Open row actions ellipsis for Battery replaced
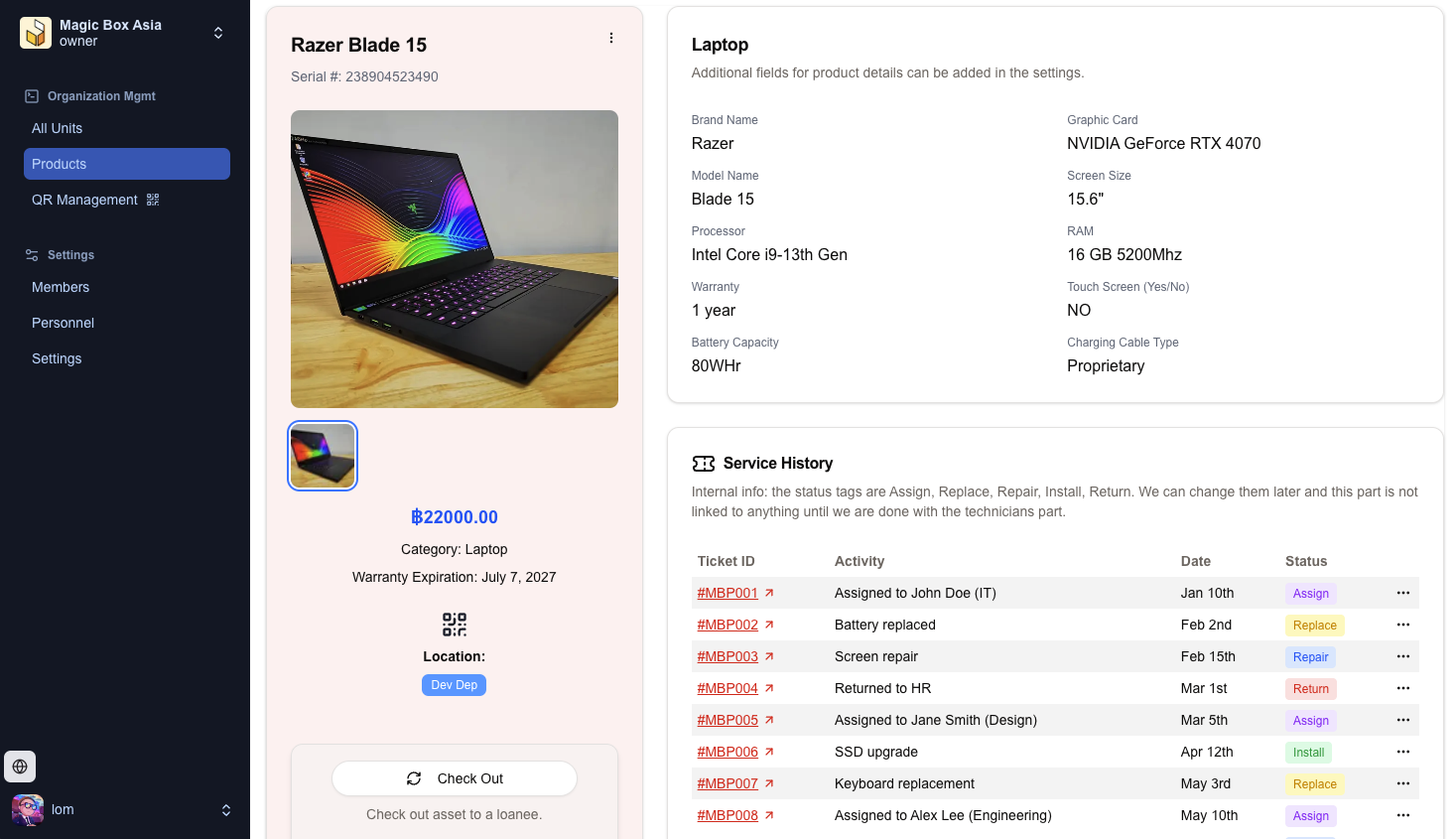 pyautogui.click(x=1402, y=625)
